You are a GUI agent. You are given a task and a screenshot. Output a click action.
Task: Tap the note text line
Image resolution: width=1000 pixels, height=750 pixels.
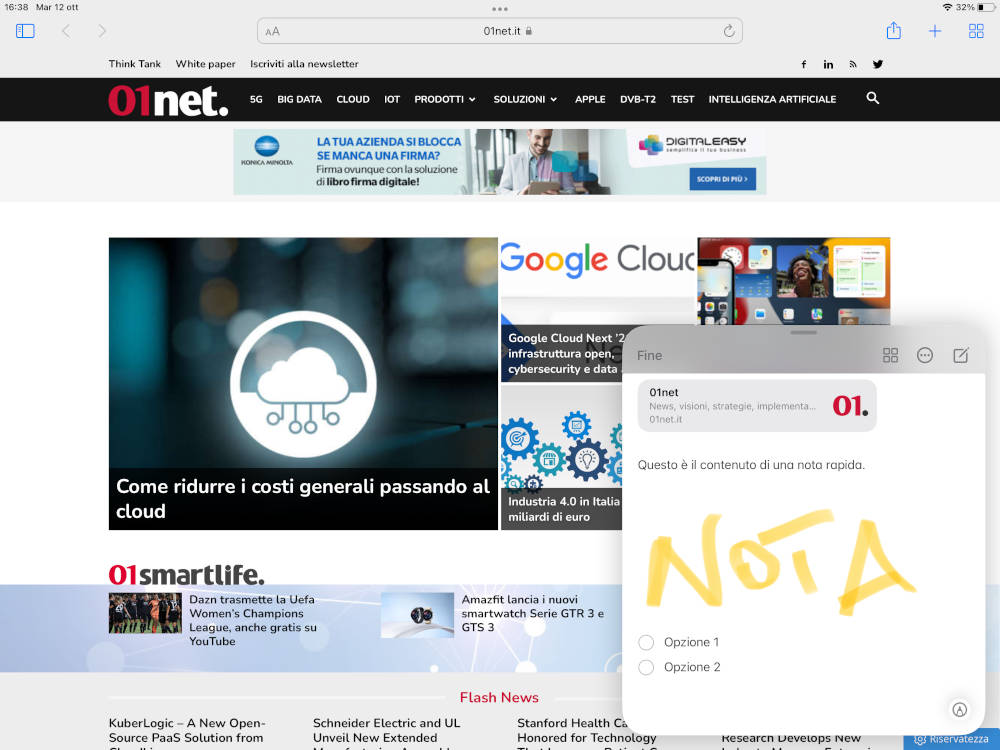pos(751,465)
